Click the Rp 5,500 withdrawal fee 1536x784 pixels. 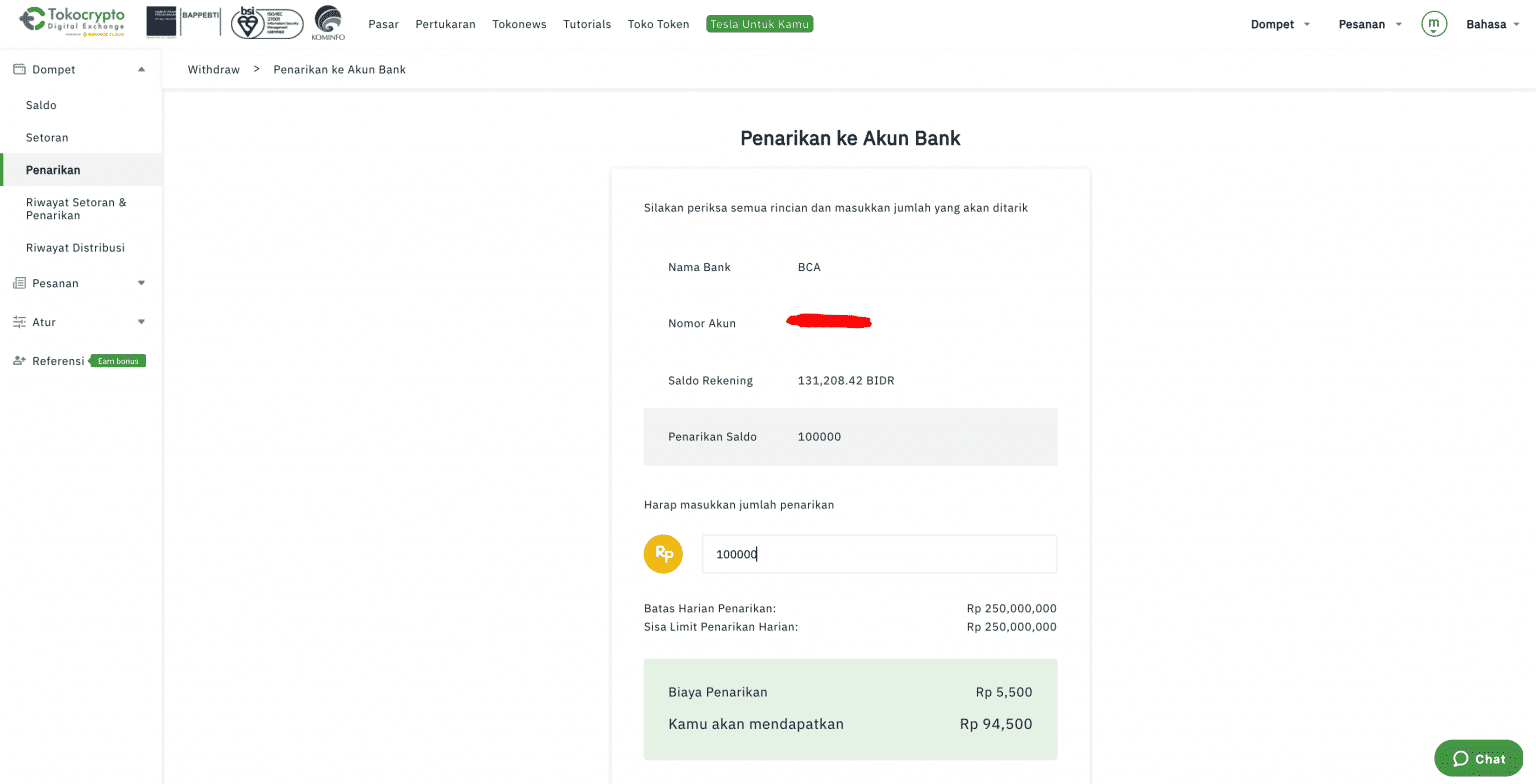point(1004,692)
